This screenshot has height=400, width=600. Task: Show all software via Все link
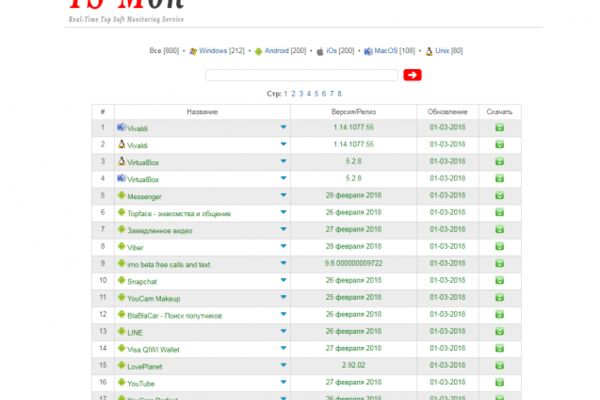pyautogui.click(x=155, y=51)
